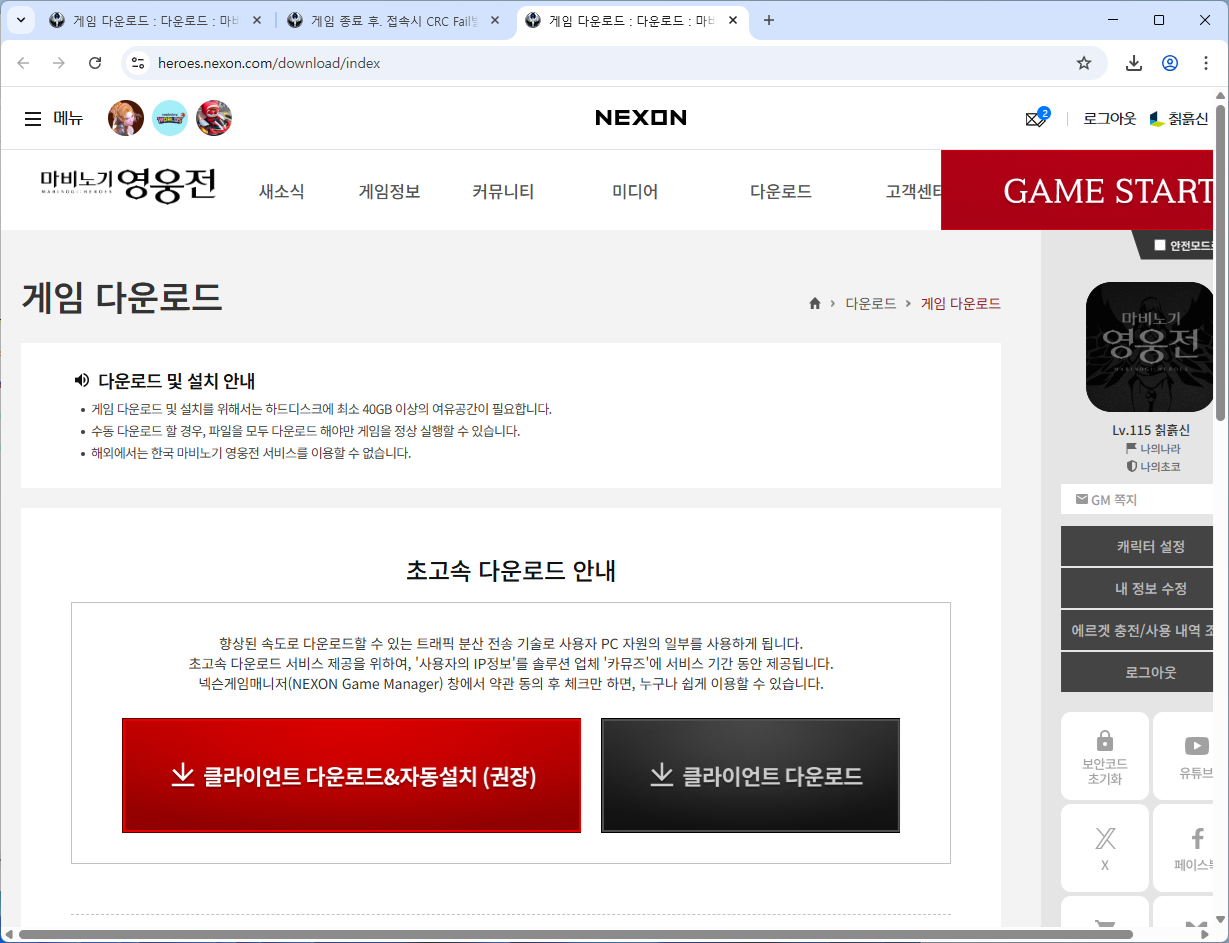The height and width of the screenshot is (943, 1229).
Task: Open the light-blue game icon in header
Action: coord(170,118)
